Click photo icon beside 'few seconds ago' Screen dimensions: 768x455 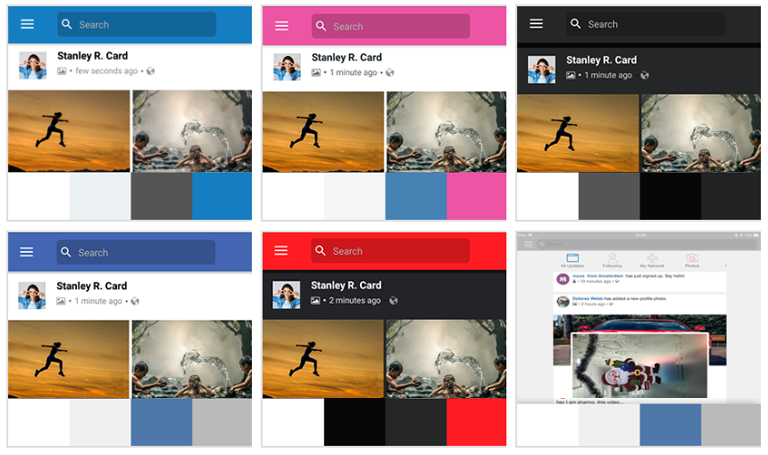62,71
